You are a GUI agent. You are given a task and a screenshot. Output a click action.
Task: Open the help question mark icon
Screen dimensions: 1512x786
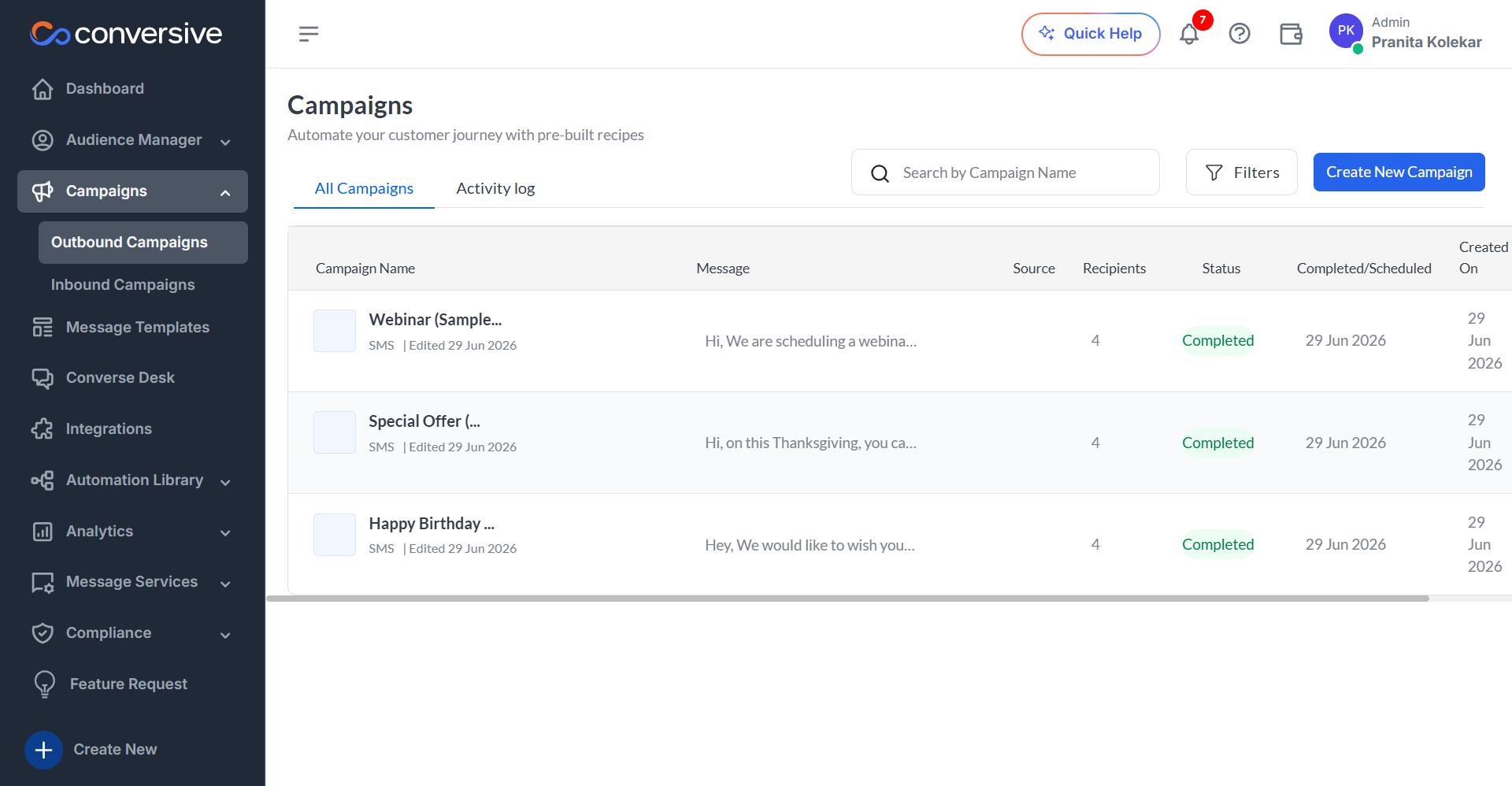(1240, 34)
